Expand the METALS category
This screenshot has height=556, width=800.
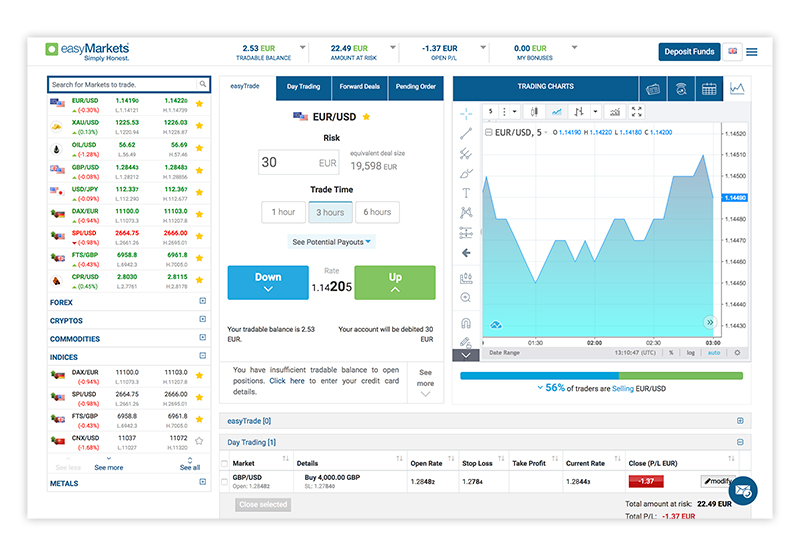(x=203, y=482)
